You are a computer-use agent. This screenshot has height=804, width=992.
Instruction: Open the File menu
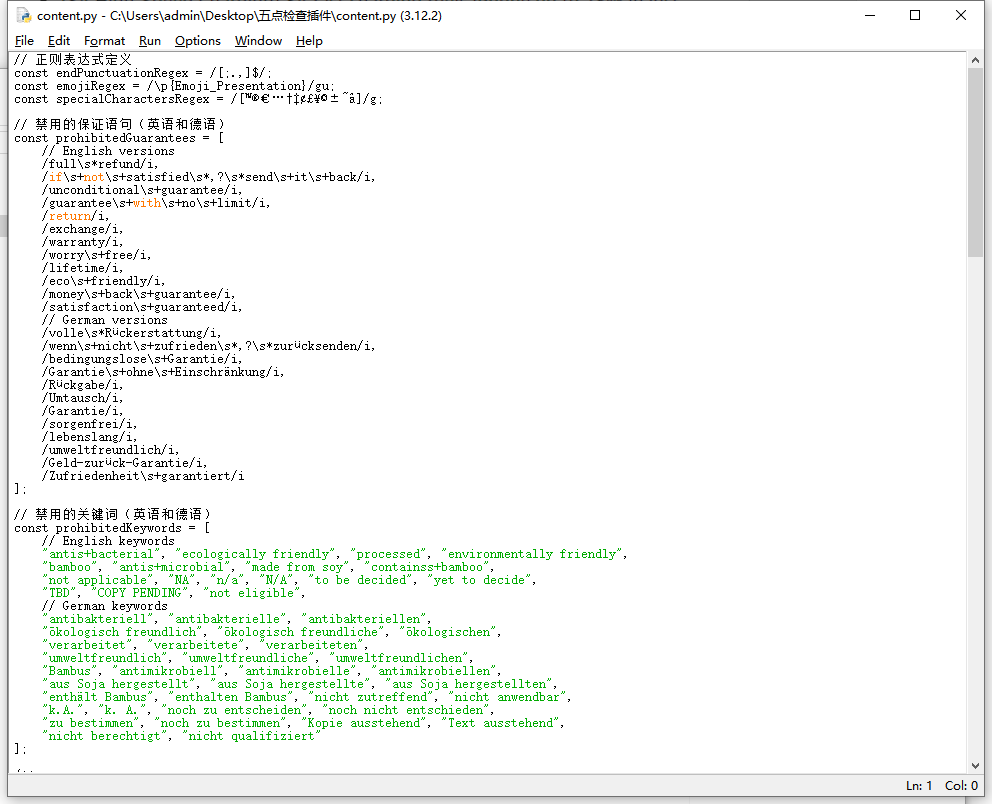click(x=24, y=41)
